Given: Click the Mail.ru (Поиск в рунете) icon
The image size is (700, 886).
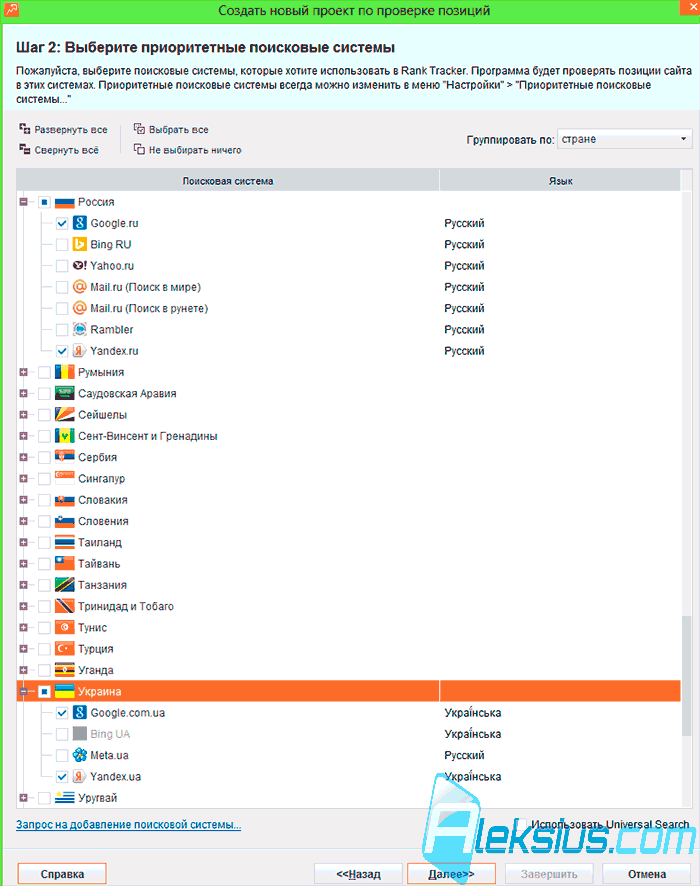Looking at the screenshot, I should [80, 308].
